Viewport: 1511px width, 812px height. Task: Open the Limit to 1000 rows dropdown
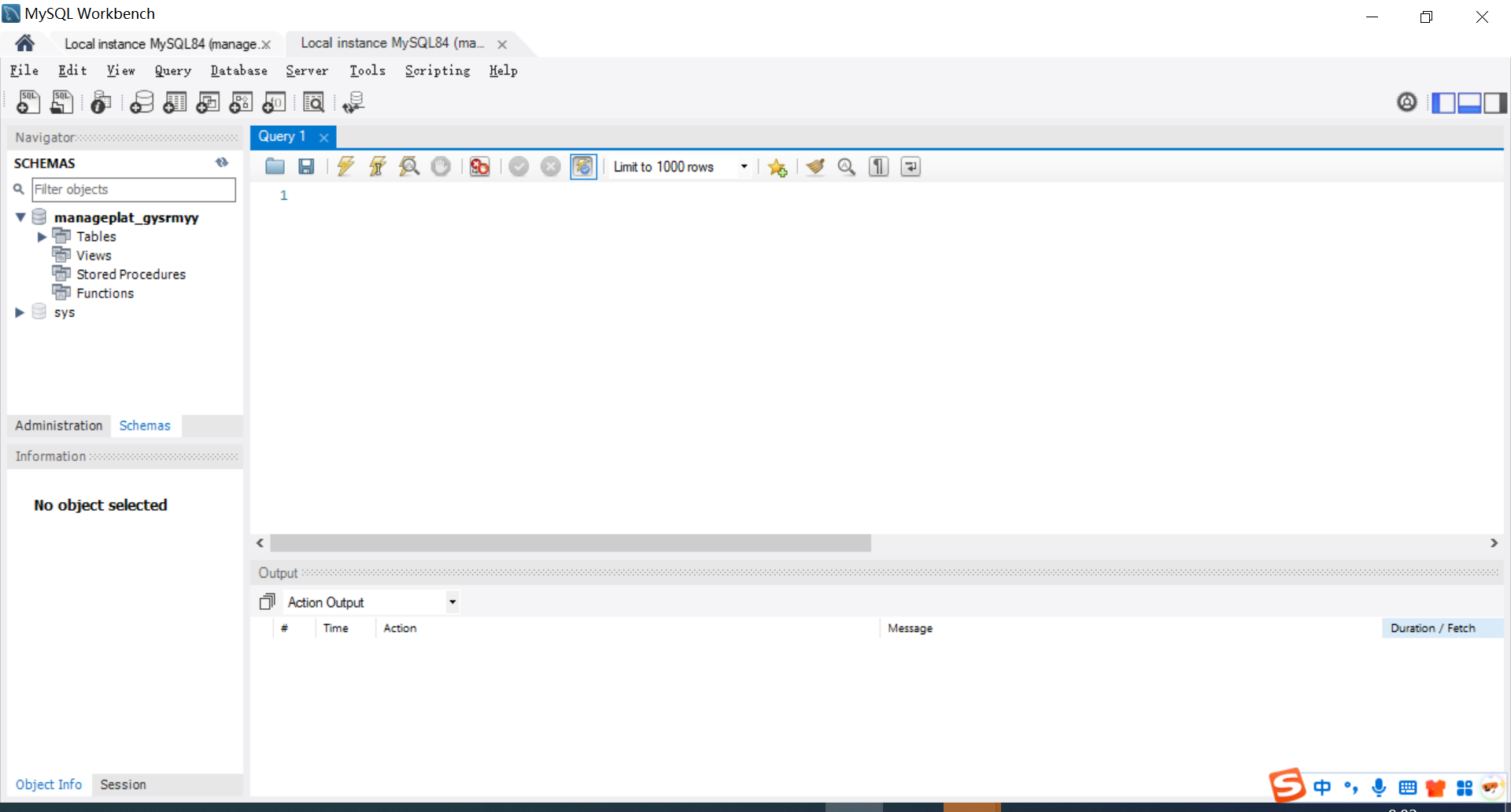point(744,166)
